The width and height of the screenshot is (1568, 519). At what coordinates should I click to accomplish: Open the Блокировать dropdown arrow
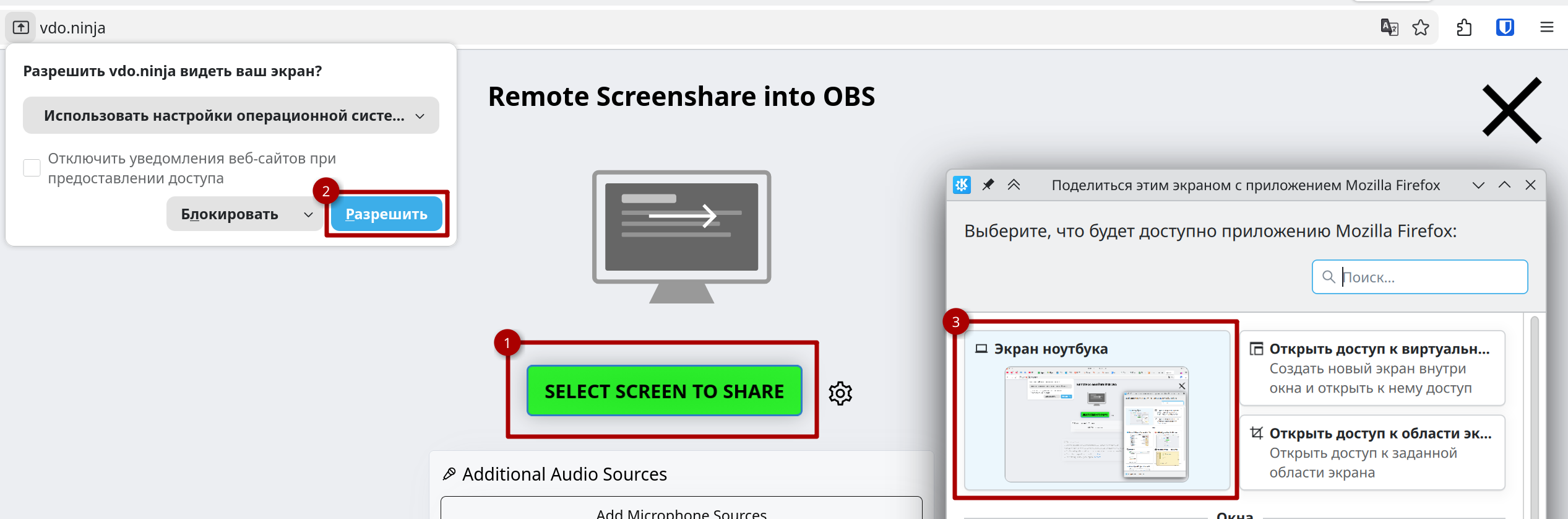pos(308,214)
